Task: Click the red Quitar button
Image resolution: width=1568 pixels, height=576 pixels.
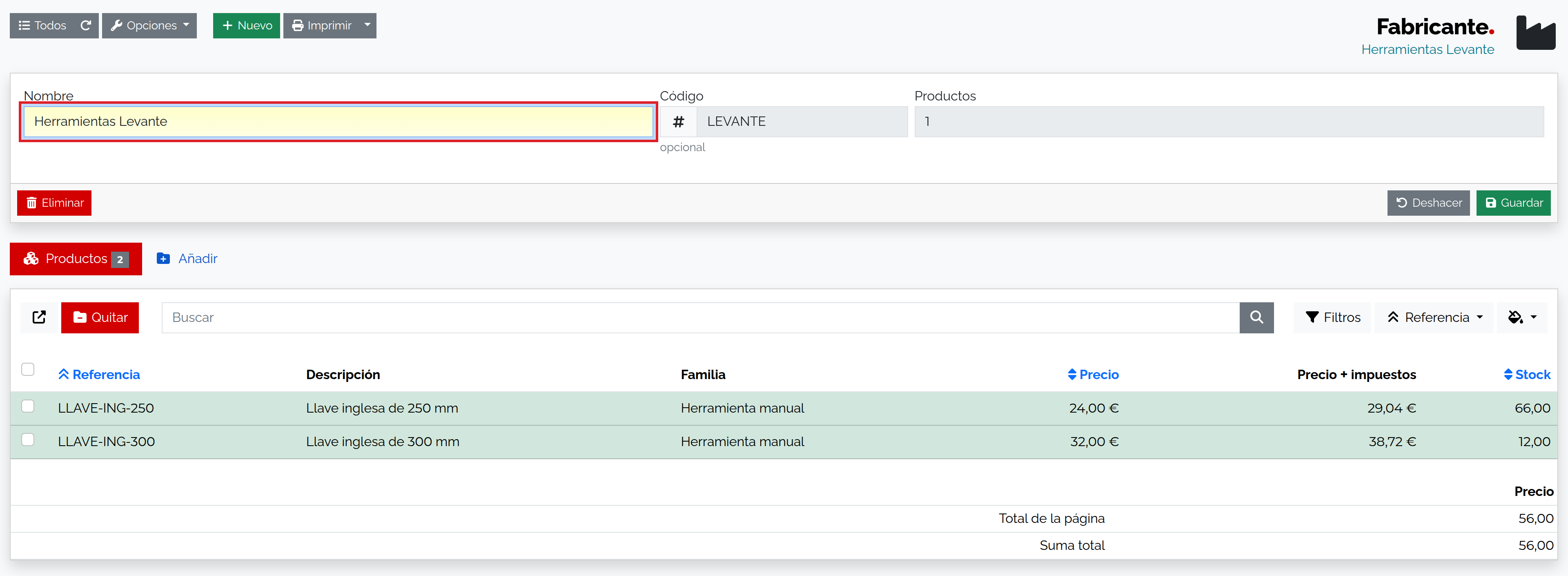Action: pos(100,317)
